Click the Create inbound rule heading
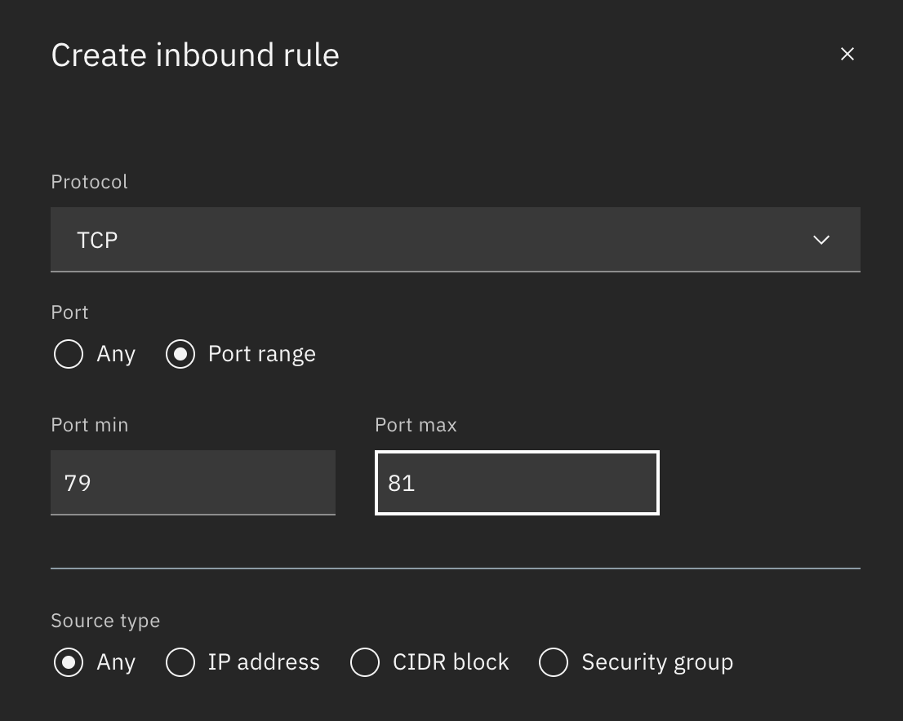This screenshot has width=904, height=722. (195, 55)
